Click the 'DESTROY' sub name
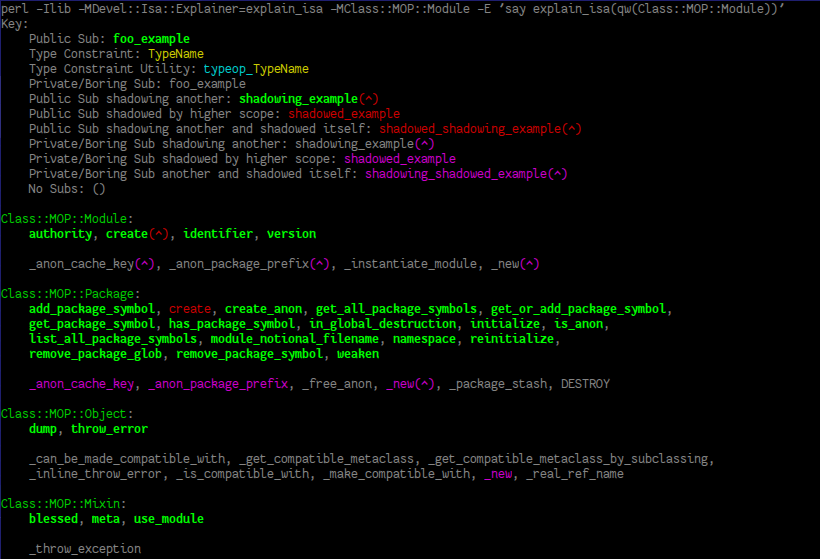 [x=585, y=384]
